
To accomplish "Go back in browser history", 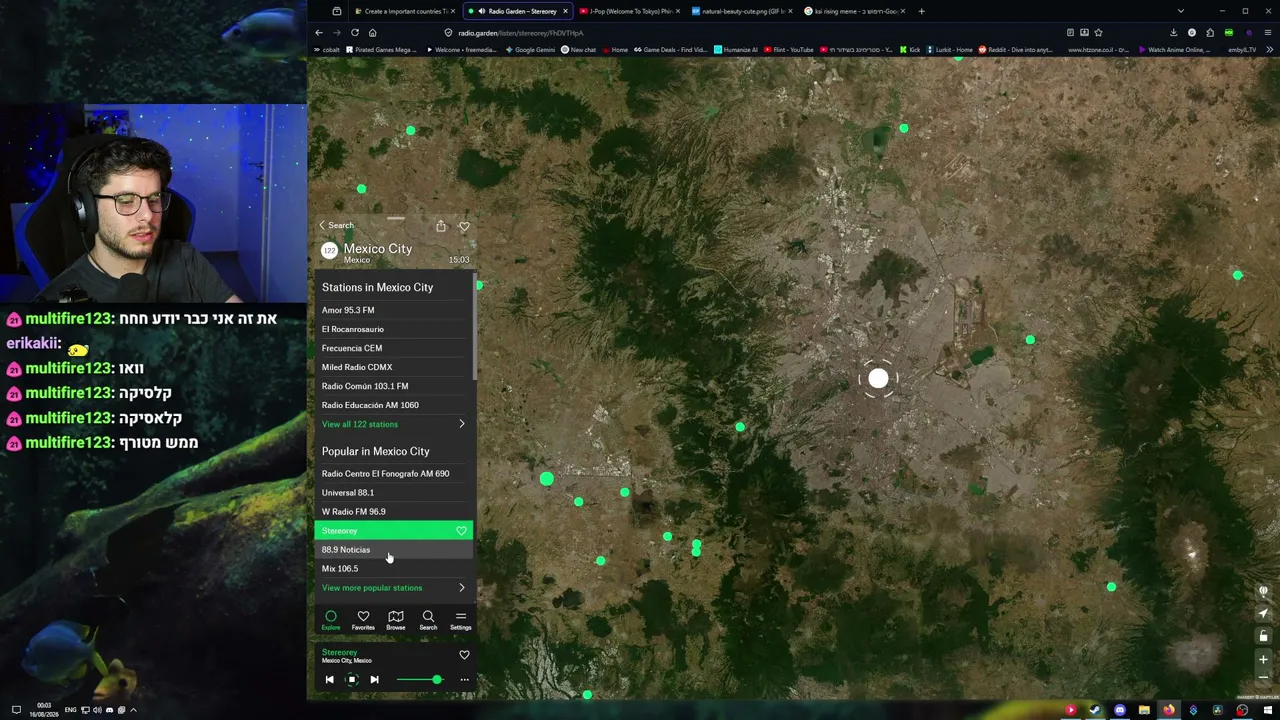I will [319, 32].
